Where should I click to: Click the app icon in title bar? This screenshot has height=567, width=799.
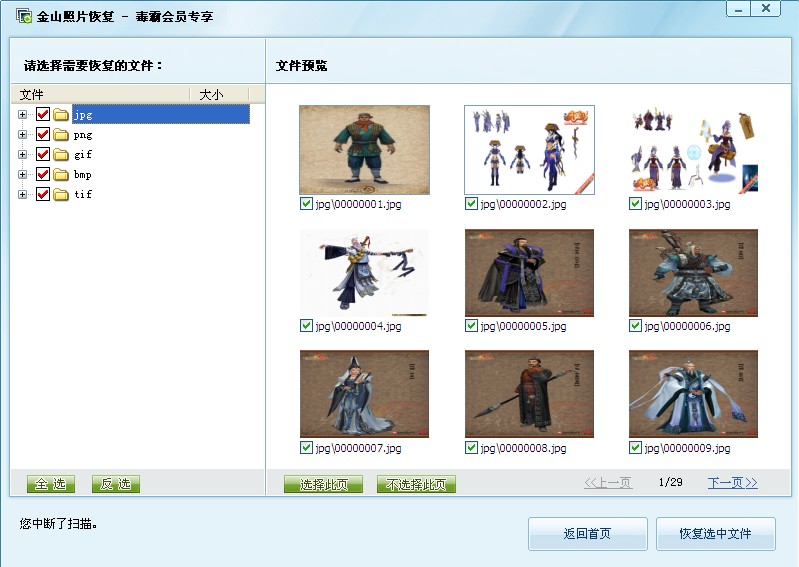[x=24, y=16]
